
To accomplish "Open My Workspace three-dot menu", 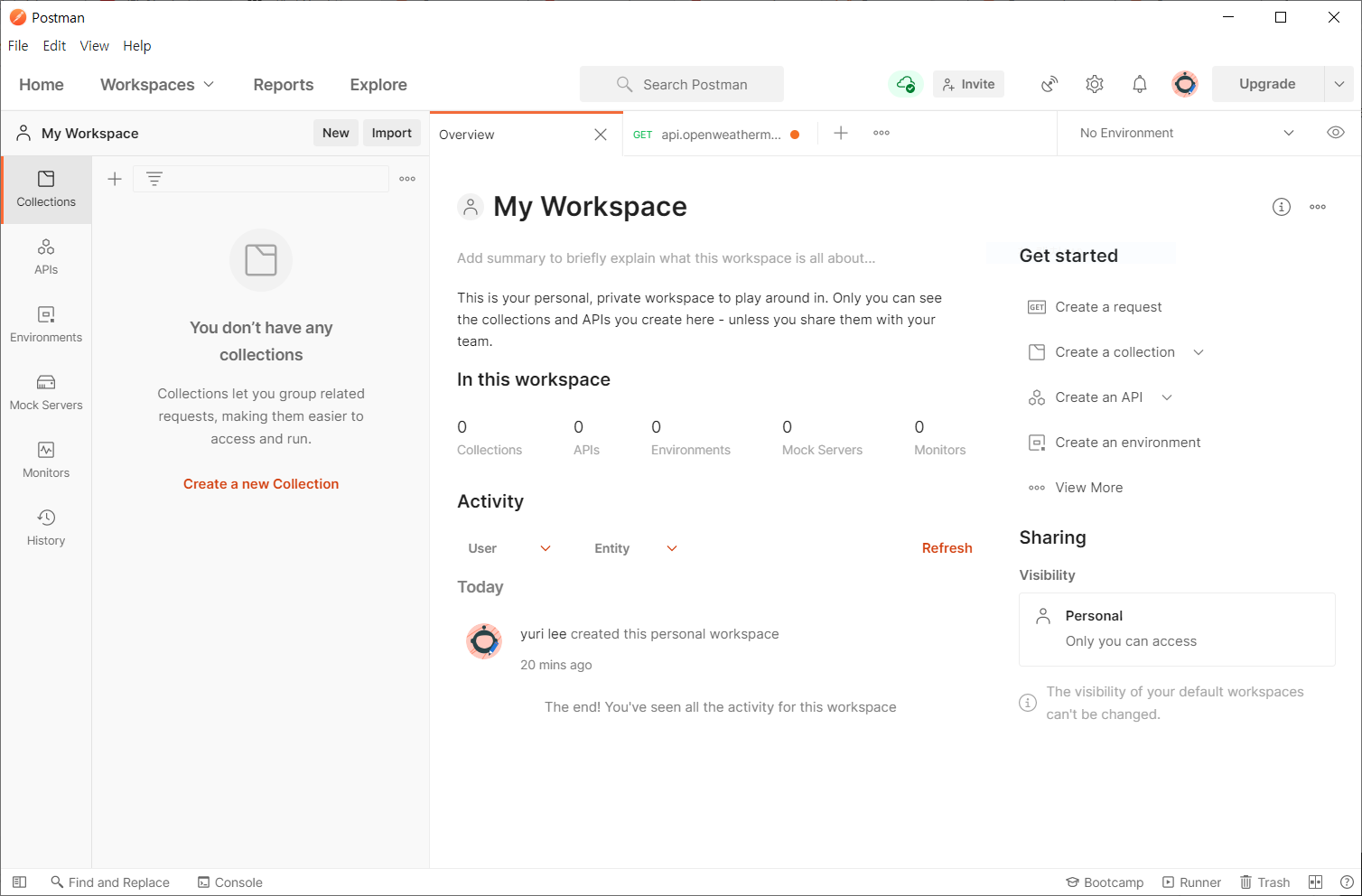I will (1318, 207).
